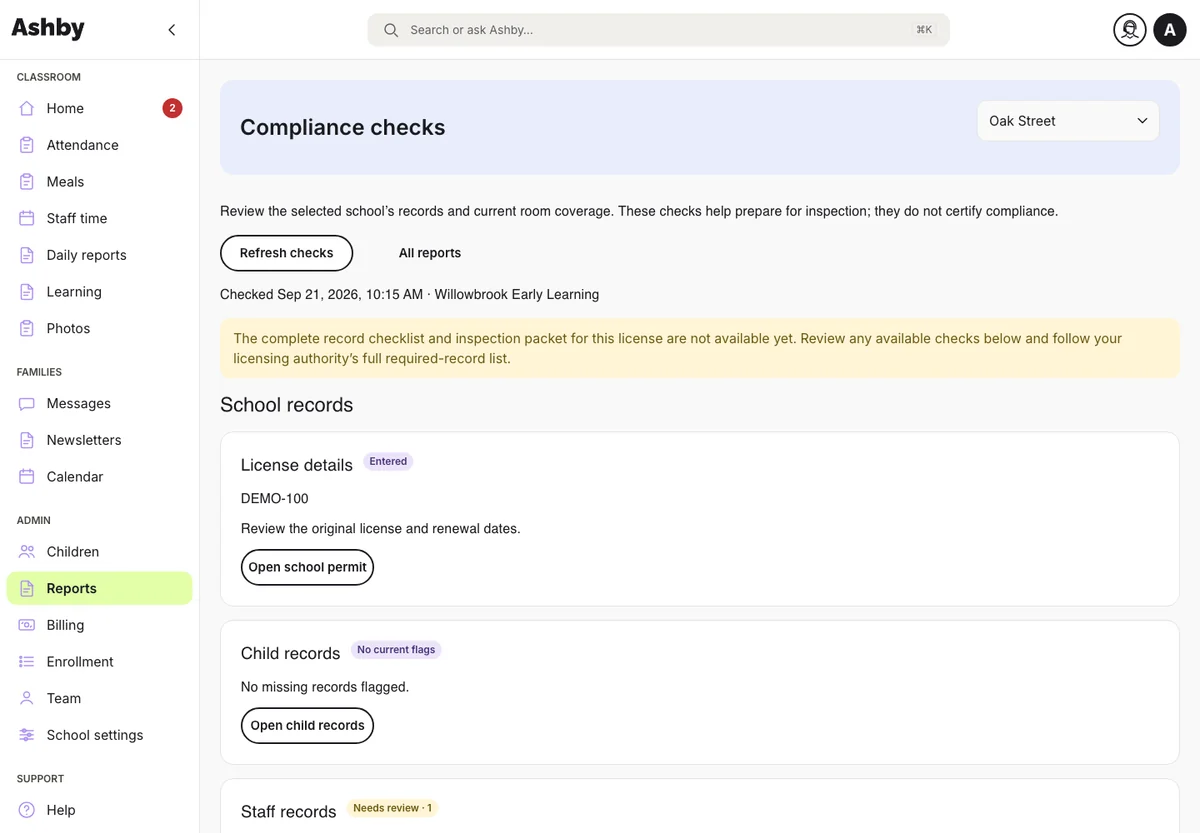Viewport: 1200px width, 833px height.
Task: Open the Calendar page
Action: tap(100, 477)
